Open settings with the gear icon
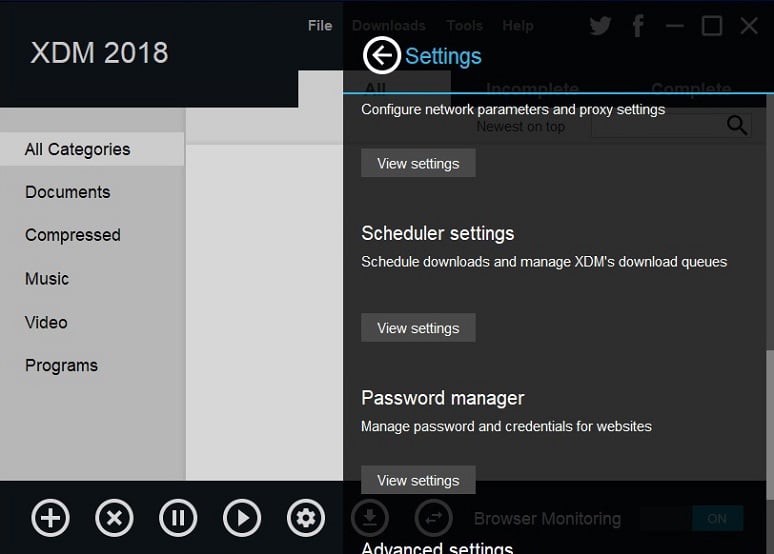Viewport: 774px width, 554px height. pos(306,518)
